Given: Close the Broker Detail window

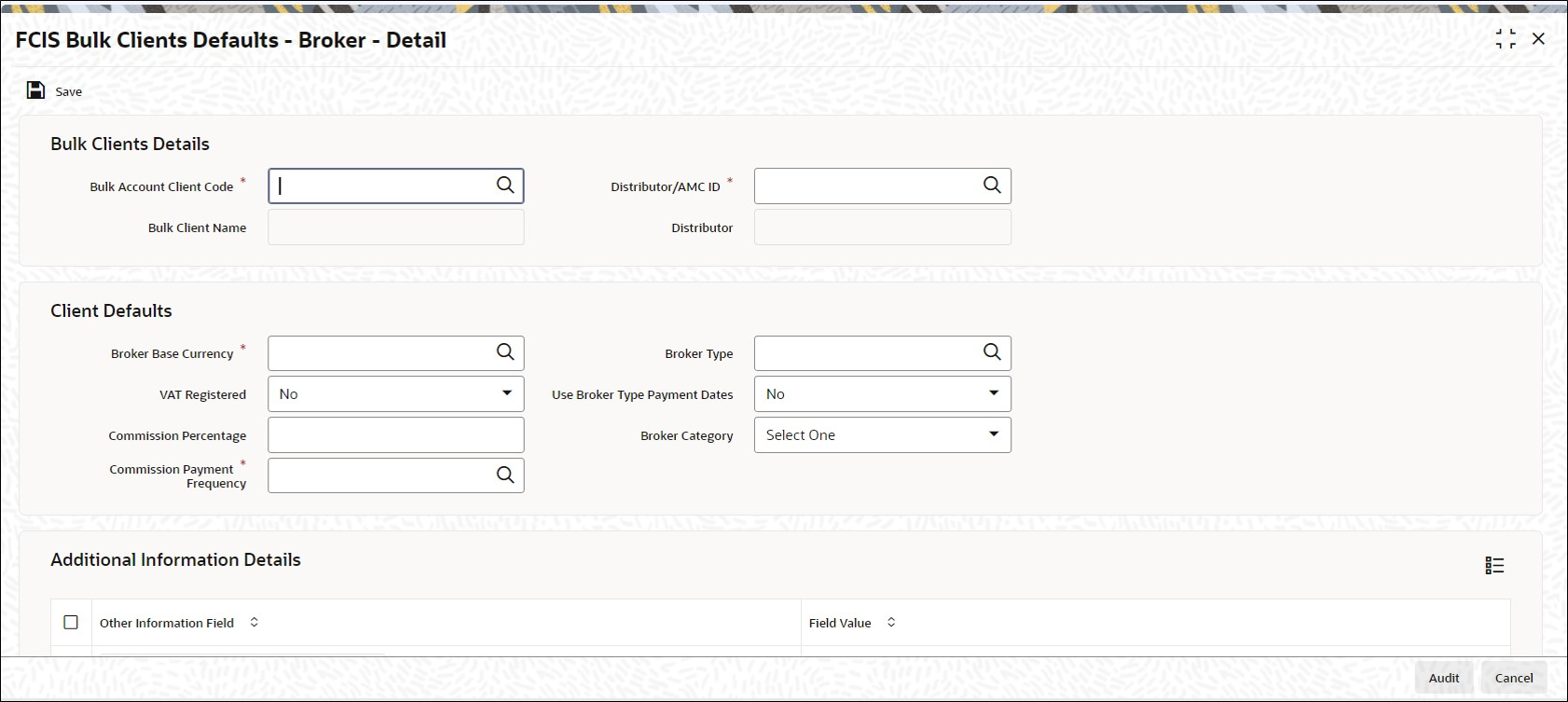Looking at the screenshot, I should 1538,39.
